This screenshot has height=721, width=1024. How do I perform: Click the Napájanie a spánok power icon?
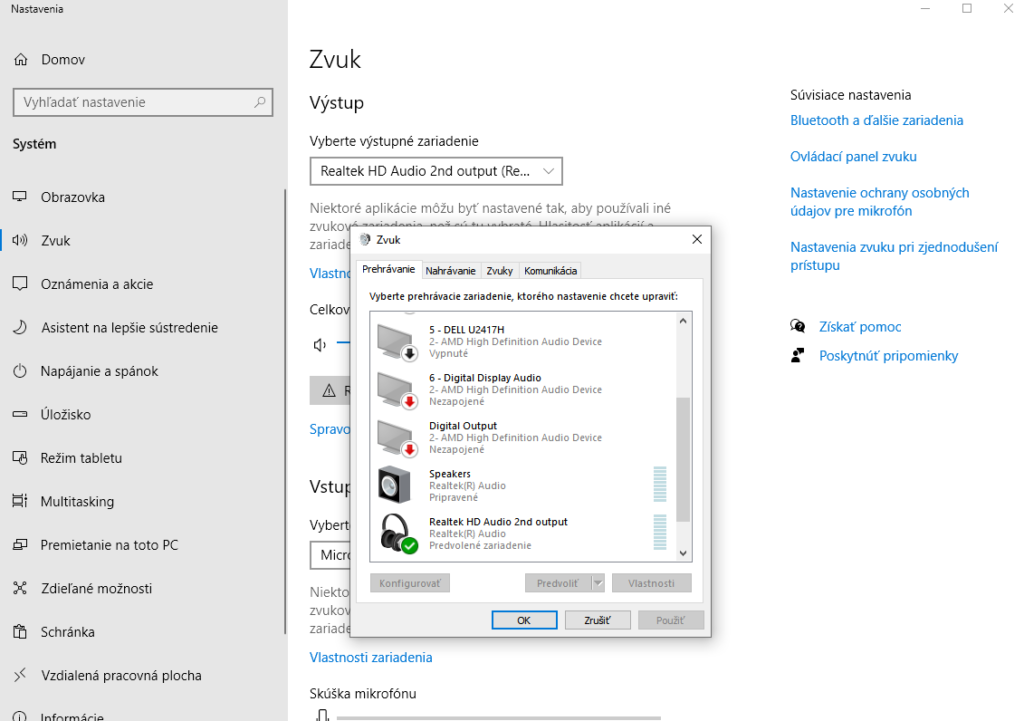pyautogui.click(x=19, y=371)
